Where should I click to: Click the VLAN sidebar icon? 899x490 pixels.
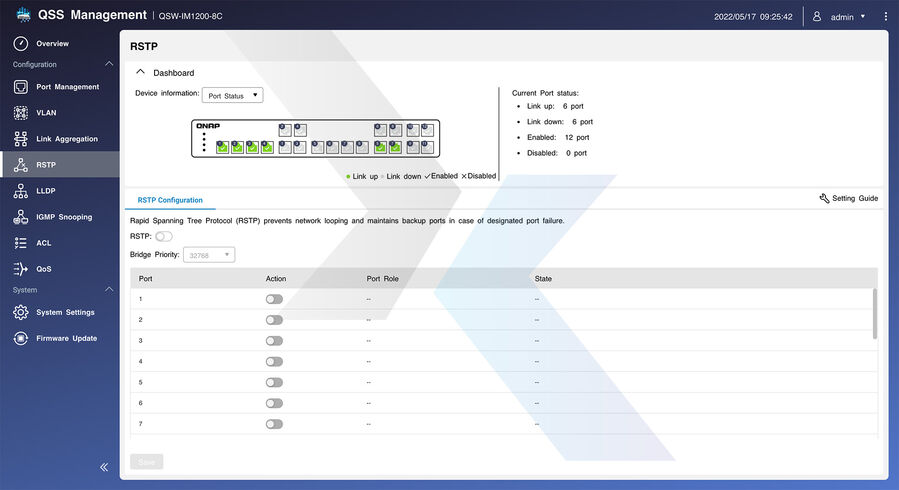tap(20, 113)
